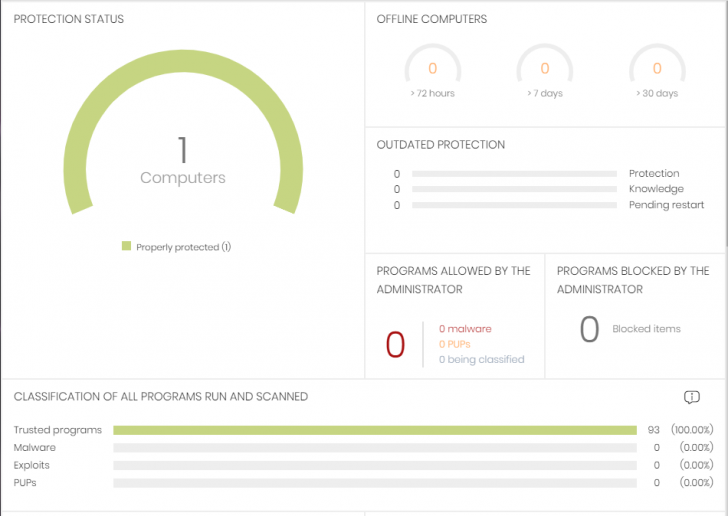The width and height of the screenshot is (728, 516).
Task: Click the PUPs classification bar
Action: [x=375, y=483]
